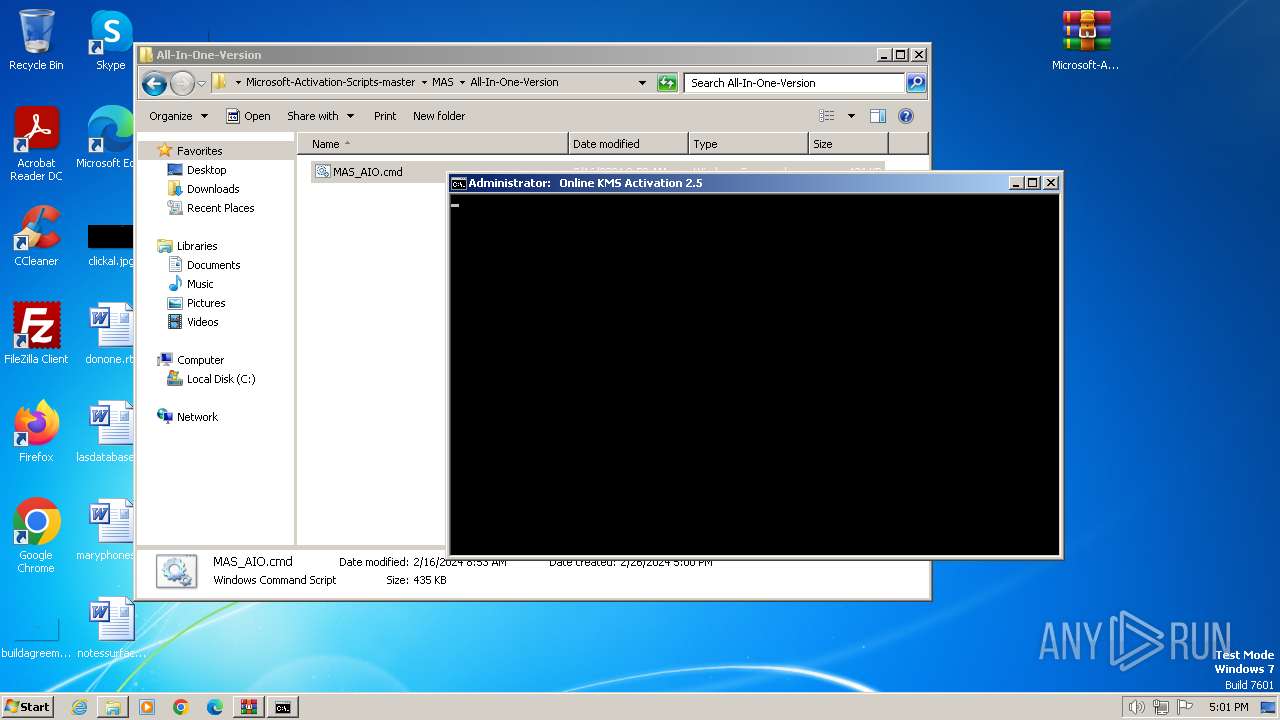The width and height of the screenshot is (1280, 720).
Task: Sort by the Date modified column header
Action: pos(628,144)
